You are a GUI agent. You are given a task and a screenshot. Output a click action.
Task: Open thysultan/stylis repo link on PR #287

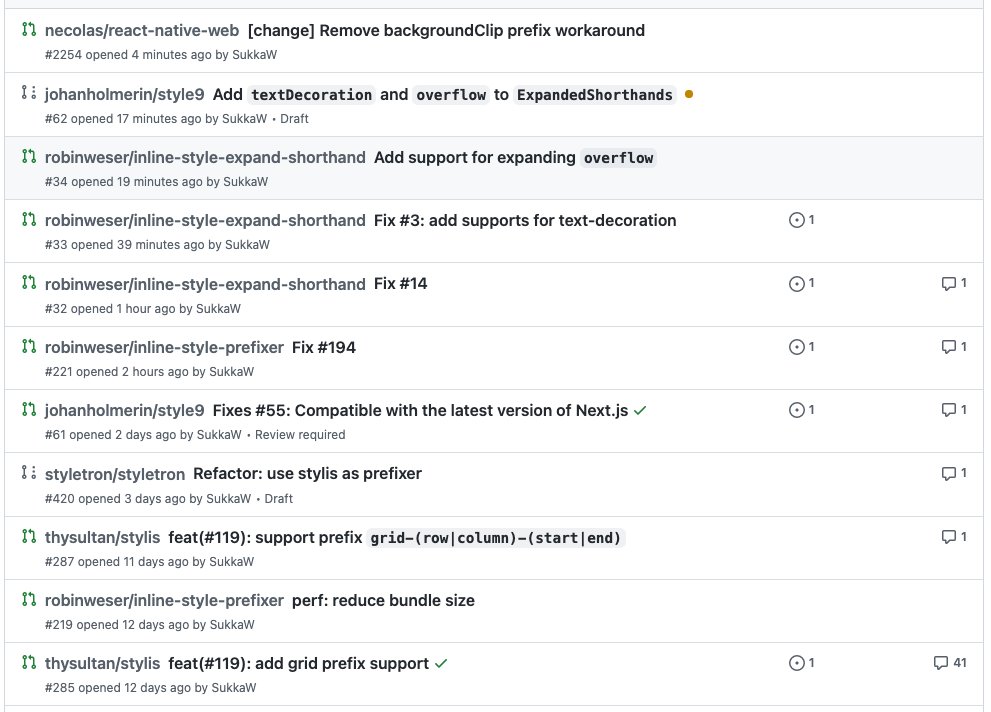[102, 537]
